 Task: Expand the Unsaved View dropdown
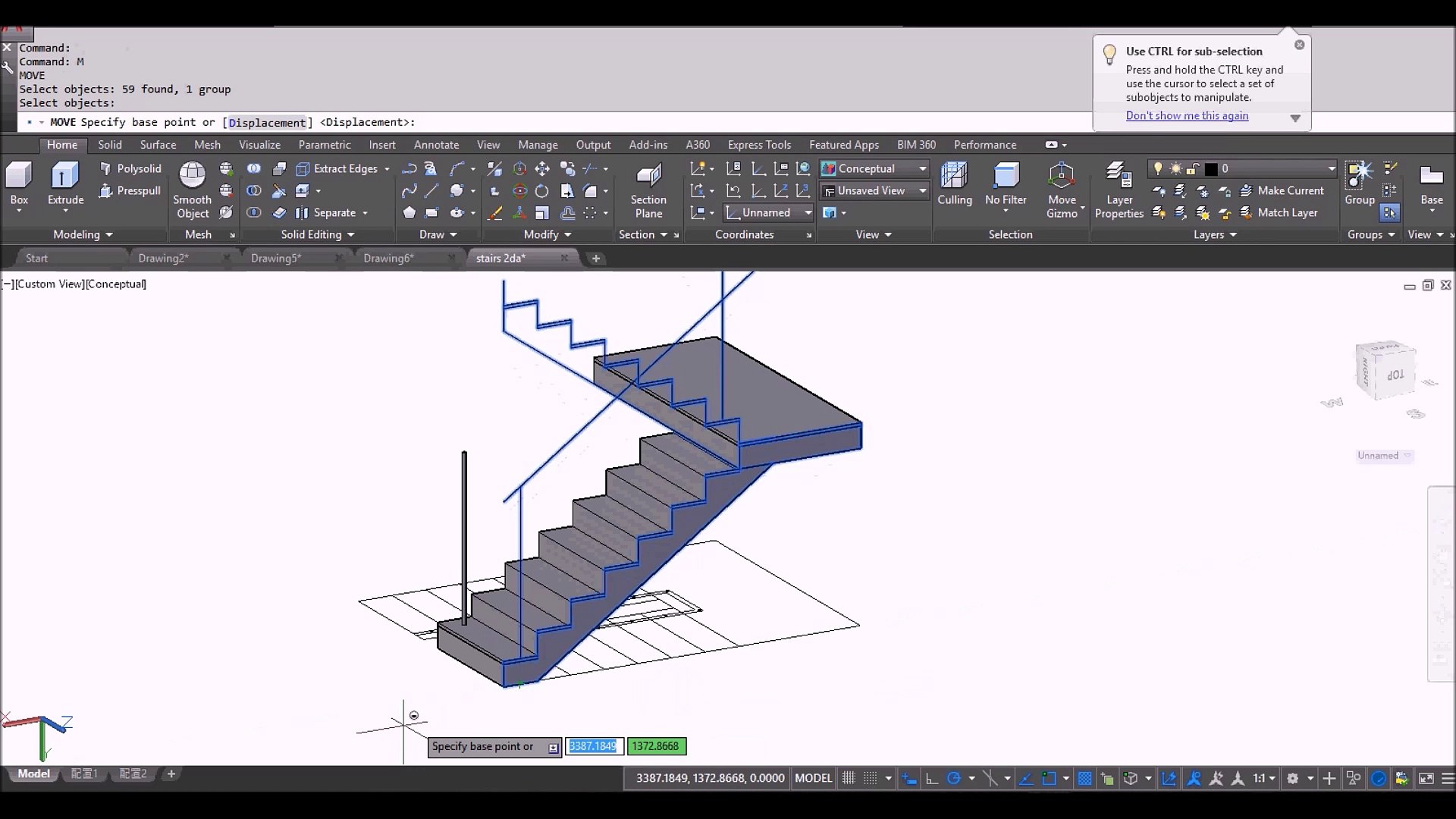tap(922, 190)
